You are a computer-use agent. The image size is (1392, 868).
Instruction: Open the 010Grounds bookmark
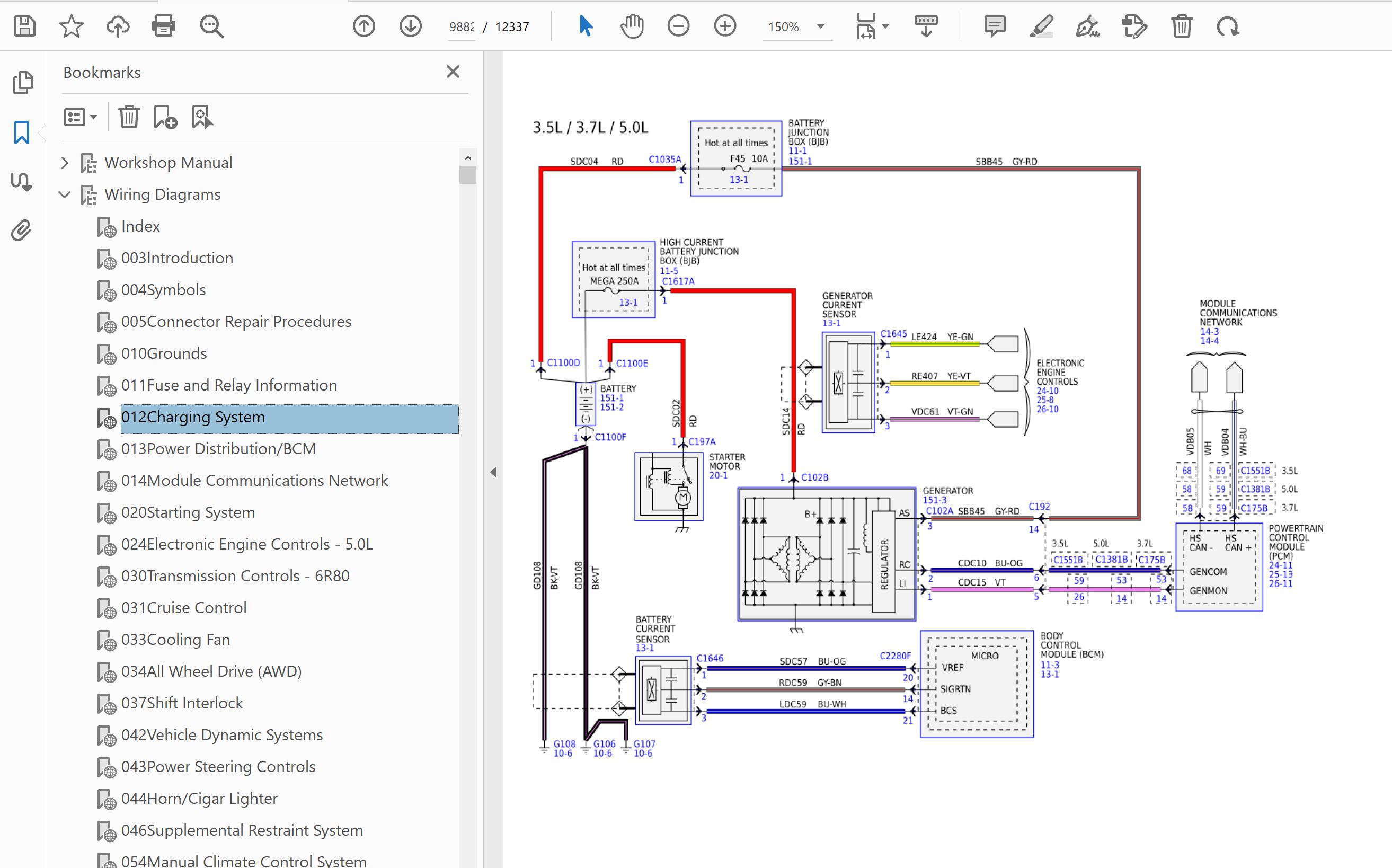(x=164, y=353)
